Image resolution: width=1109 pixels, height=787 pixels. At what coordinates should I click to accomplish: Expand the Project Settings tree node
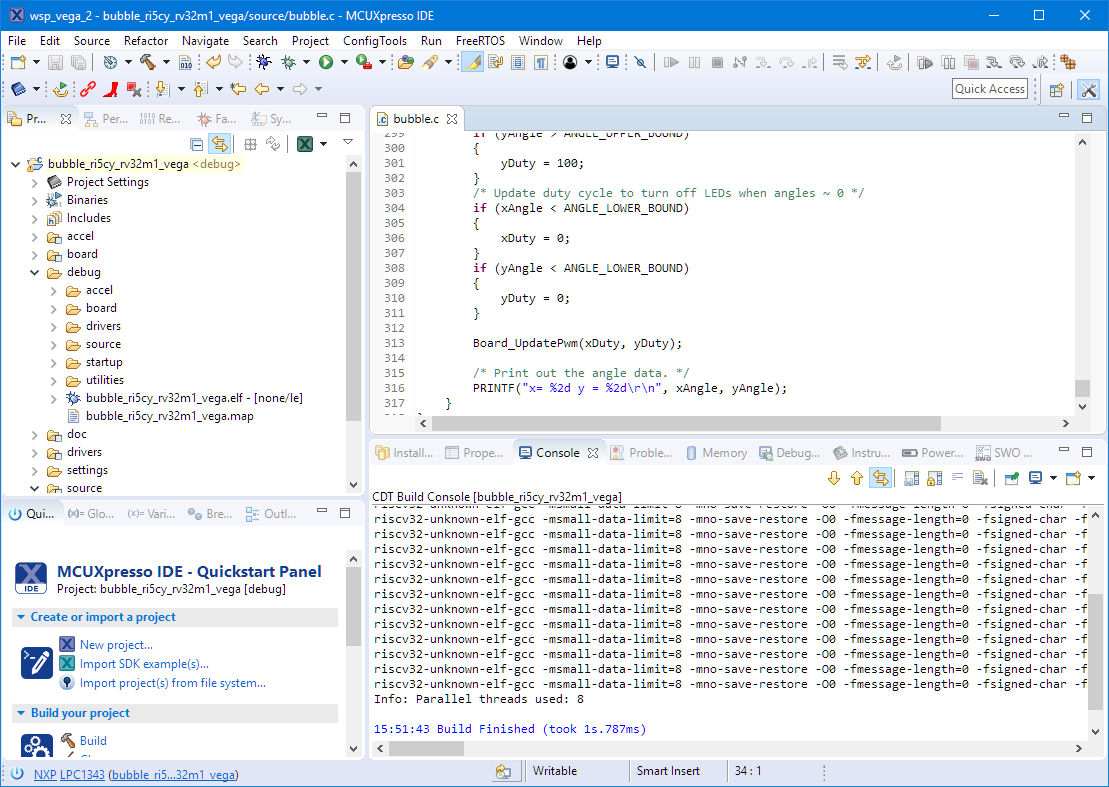click(x=36, y=182)
